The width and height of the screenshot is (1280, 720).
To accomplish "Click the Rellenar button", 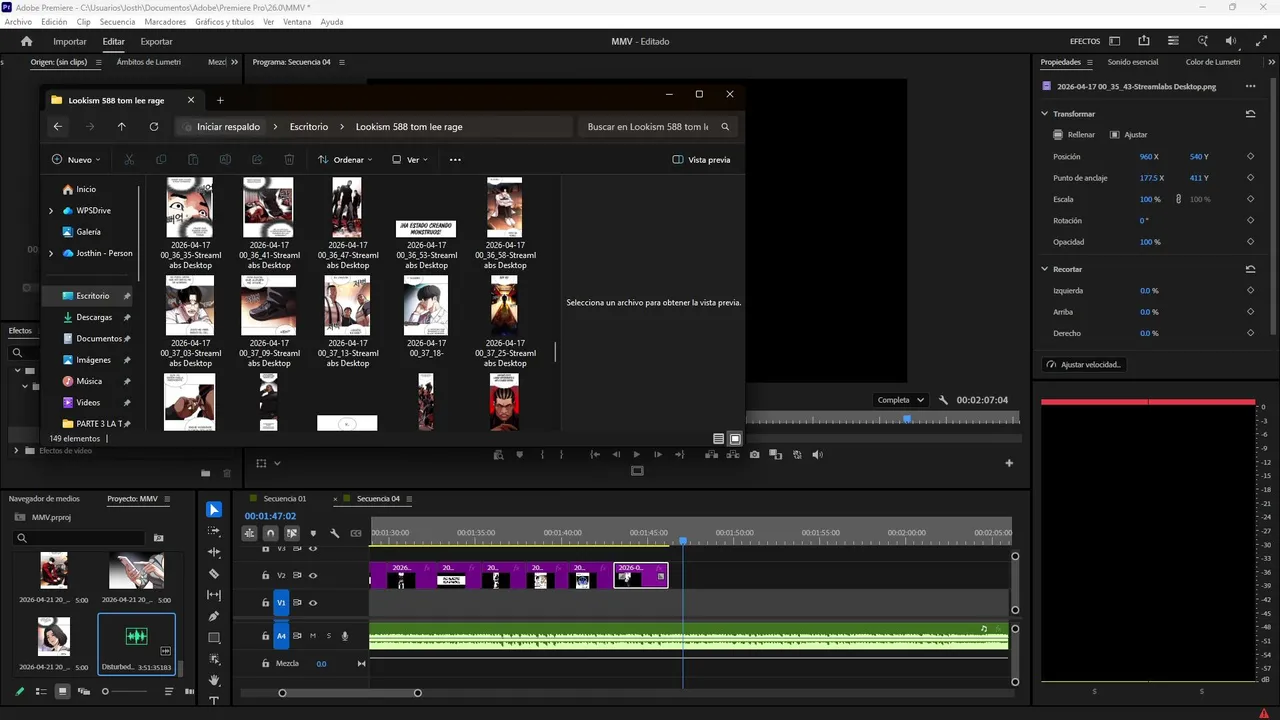I will tap(1074, 135).
